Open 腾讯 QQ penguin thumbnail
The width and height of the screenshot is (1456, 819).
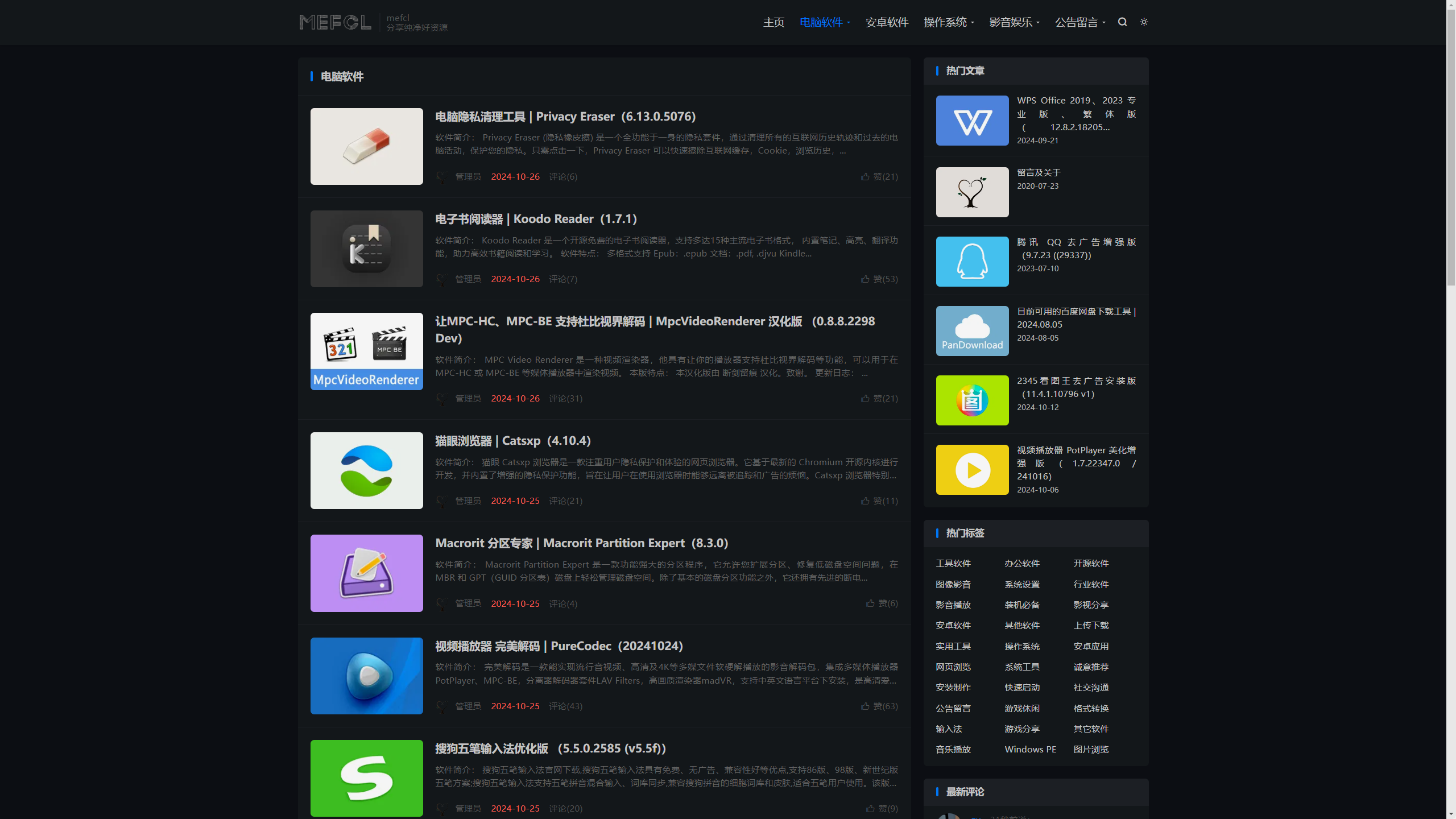972,262
